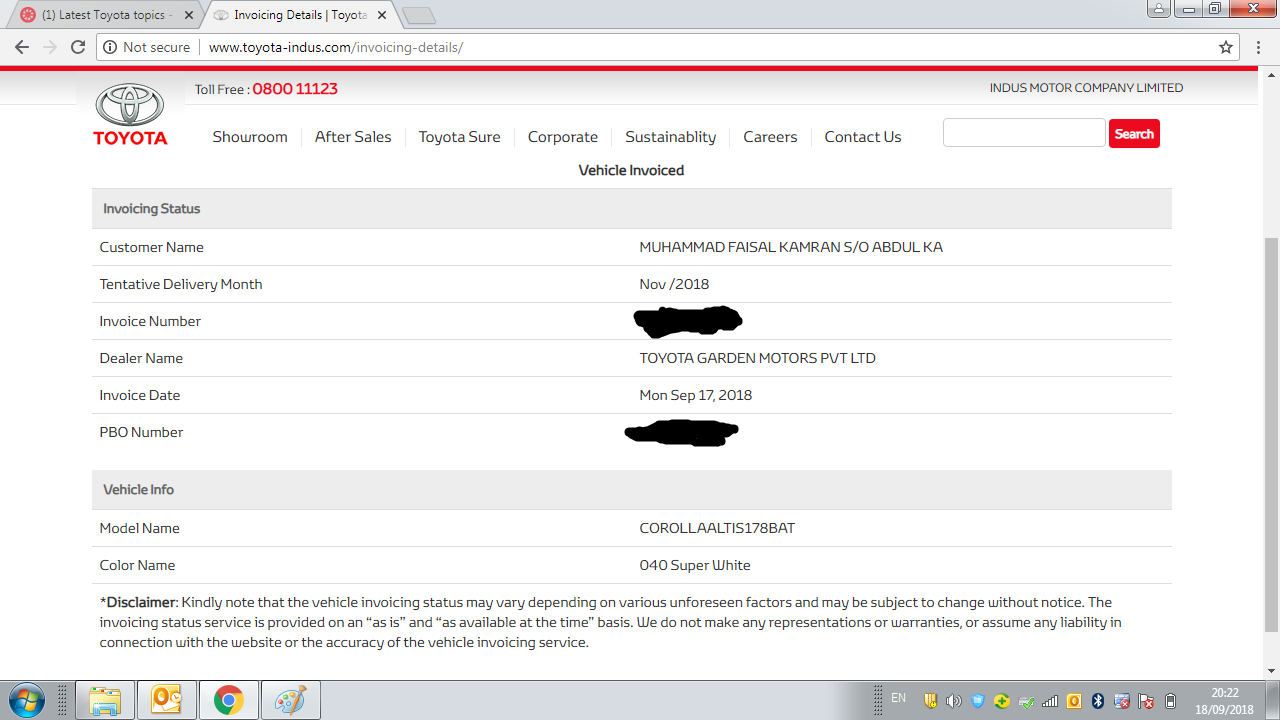Click the 040 Super White color value

[695, 565]
